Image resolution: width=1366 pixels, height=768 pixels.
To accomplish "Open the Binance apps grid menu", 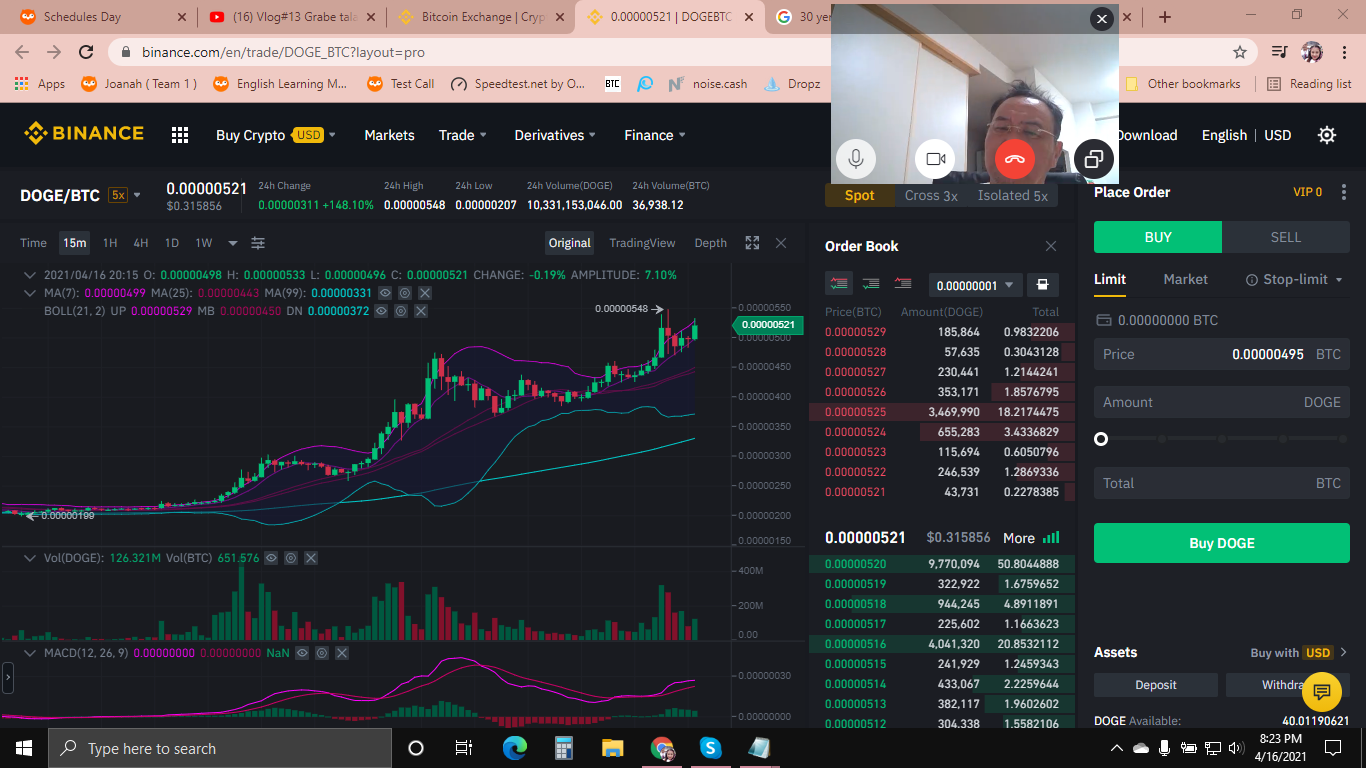I will pos(180,135).
